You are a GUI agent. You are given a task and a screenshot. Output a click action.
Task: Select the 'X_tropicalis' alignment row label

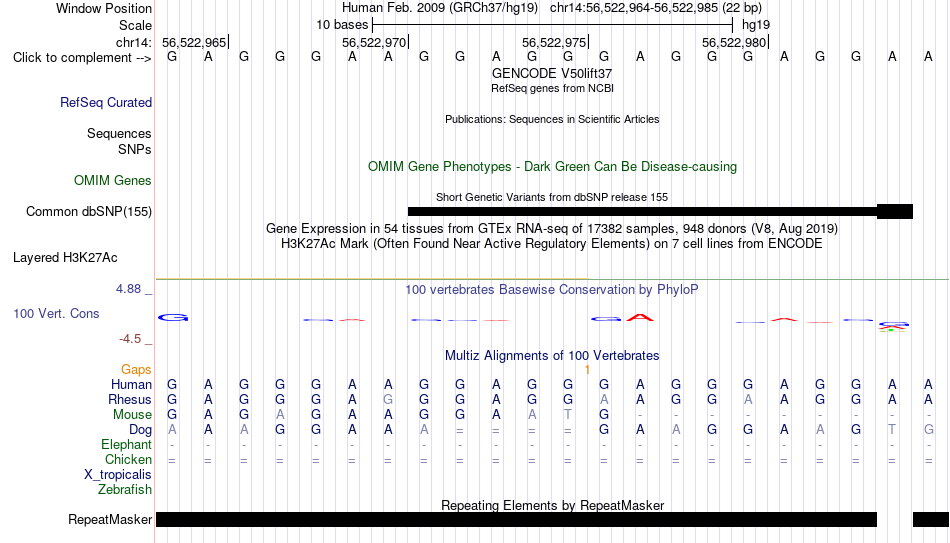coord(118,475)
